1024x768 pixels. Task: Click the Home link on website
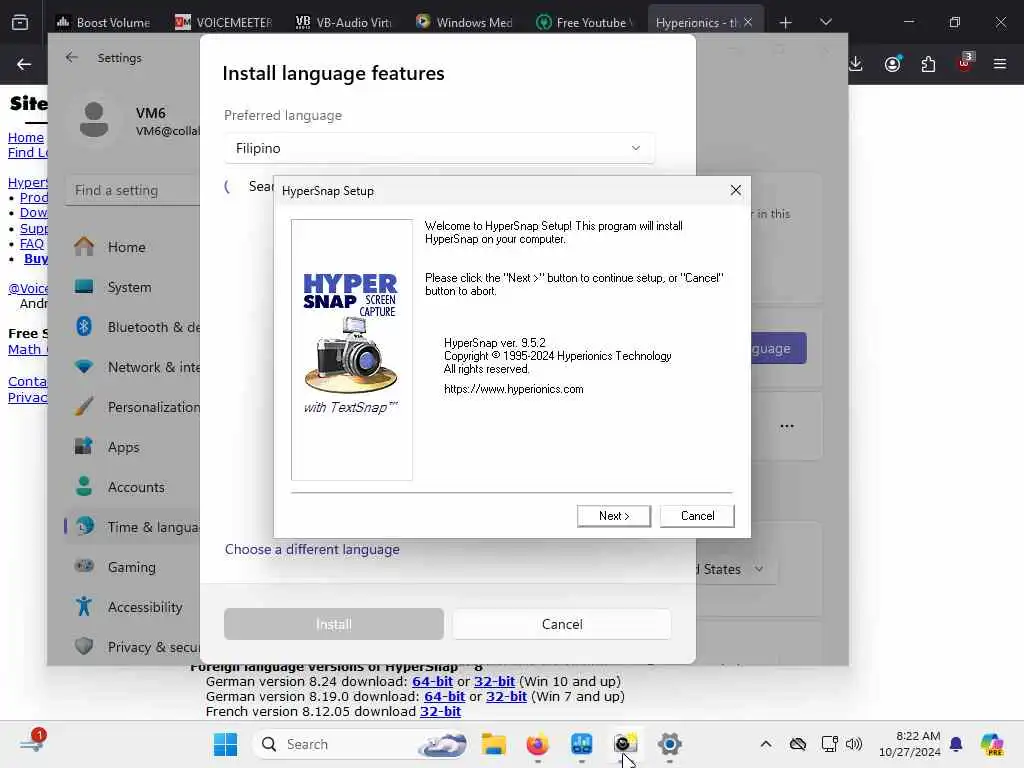(25, 138)
